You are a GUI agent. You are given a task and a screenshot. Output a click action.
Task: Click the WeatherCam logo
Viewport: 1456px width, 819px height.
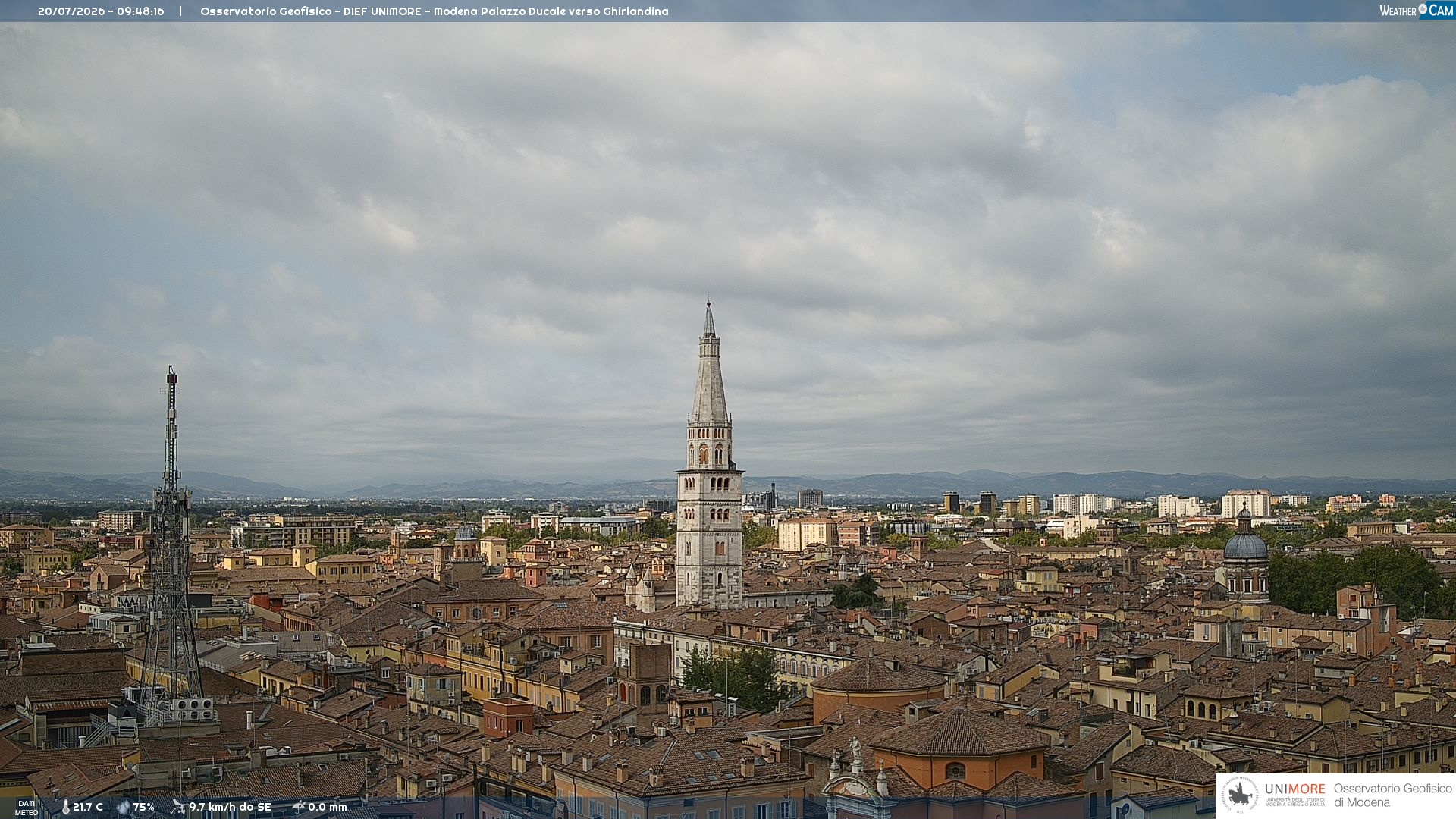pos(1417,11)
